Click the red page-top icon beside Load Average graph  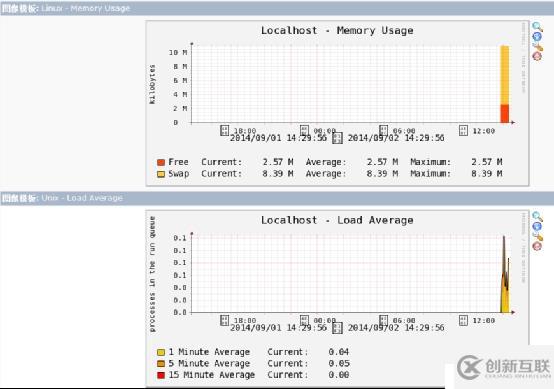point(537,246)
